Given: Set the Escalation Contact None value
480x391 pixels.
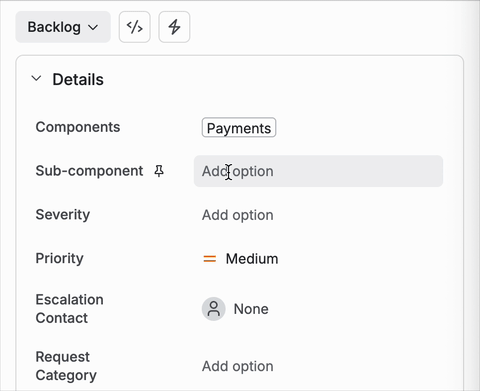Looking at the screenshot, I should click(x=251, y=309).
